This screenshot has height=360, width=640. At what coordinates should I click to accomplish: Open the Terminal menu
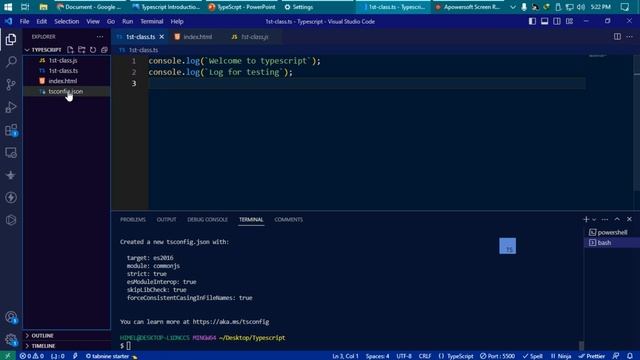tap(151, 21)
